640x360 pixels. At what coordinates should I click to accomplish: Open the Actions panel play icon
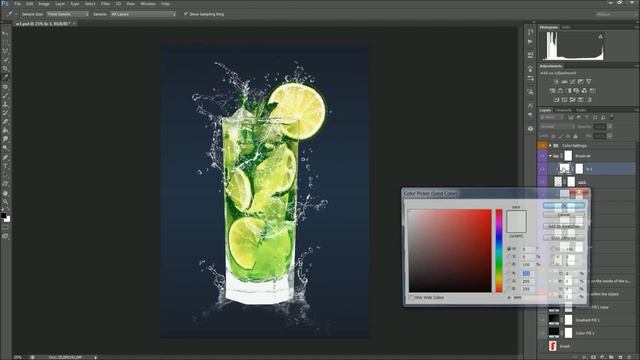coord(530,41)
